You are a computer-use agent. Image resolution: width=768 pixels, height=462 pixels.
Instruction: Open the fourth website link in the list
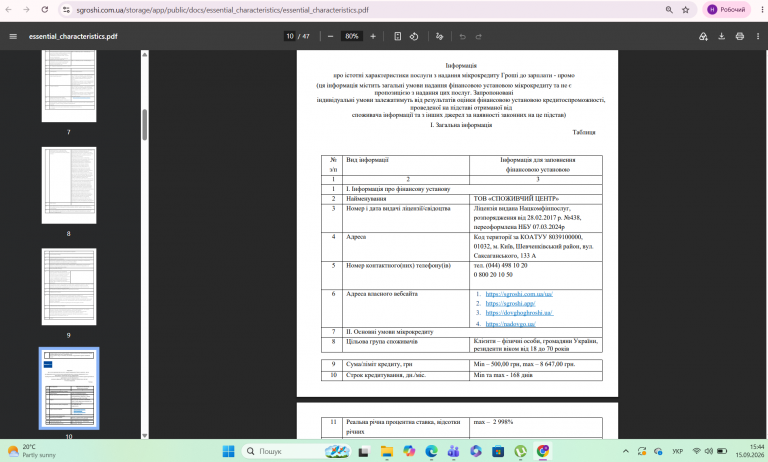[x=510, y=324]
